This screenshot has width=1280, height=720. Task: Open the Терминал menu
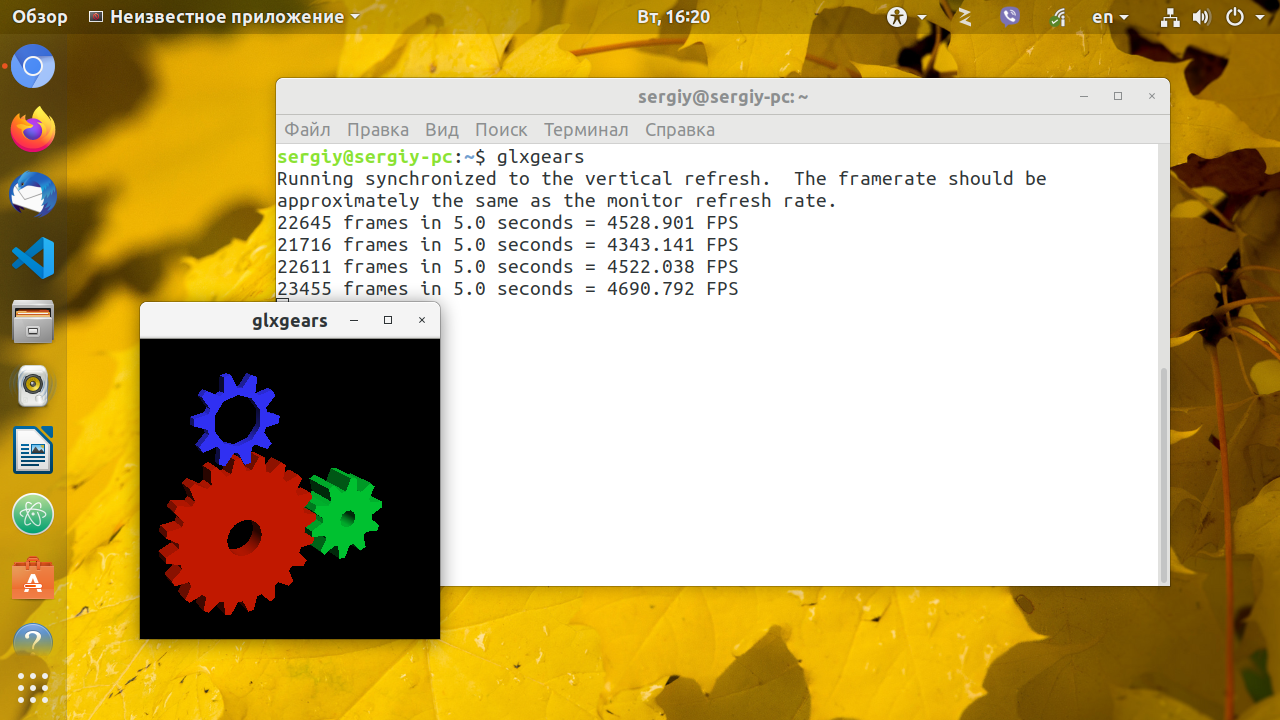point(586,130)
